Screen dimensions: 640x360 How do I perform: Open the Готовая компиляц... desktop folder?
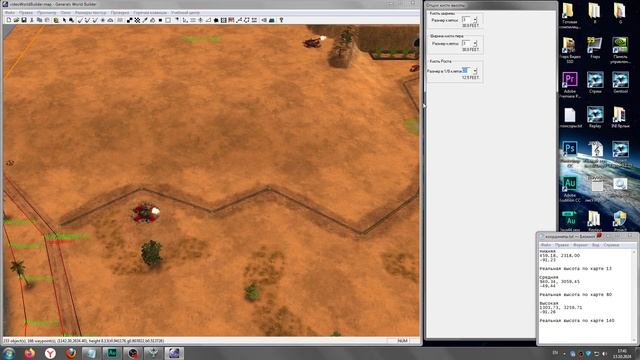tap(570, 16)
